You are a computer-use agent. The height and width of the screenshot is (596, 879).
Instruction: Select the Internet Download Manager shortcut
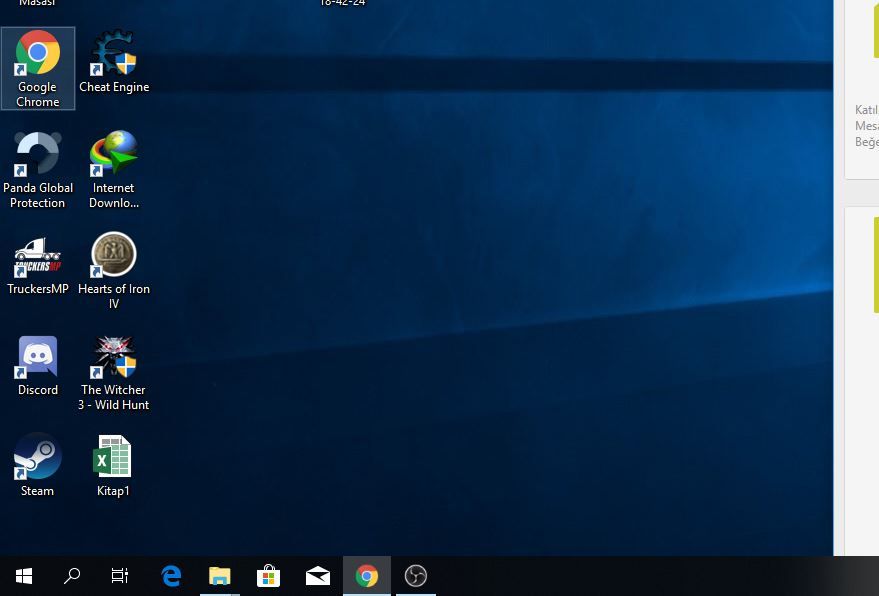click(114, 170)
